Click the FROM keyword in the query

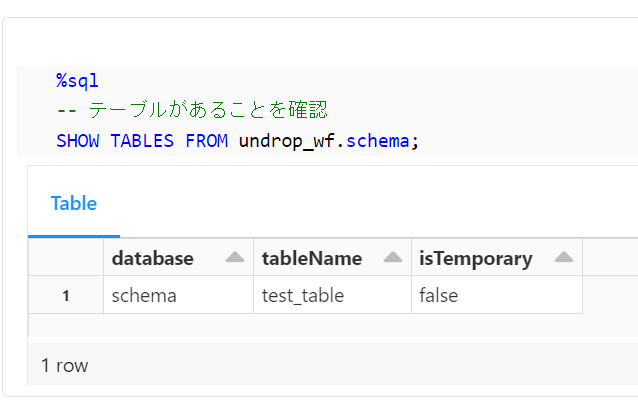click(207, 140)
